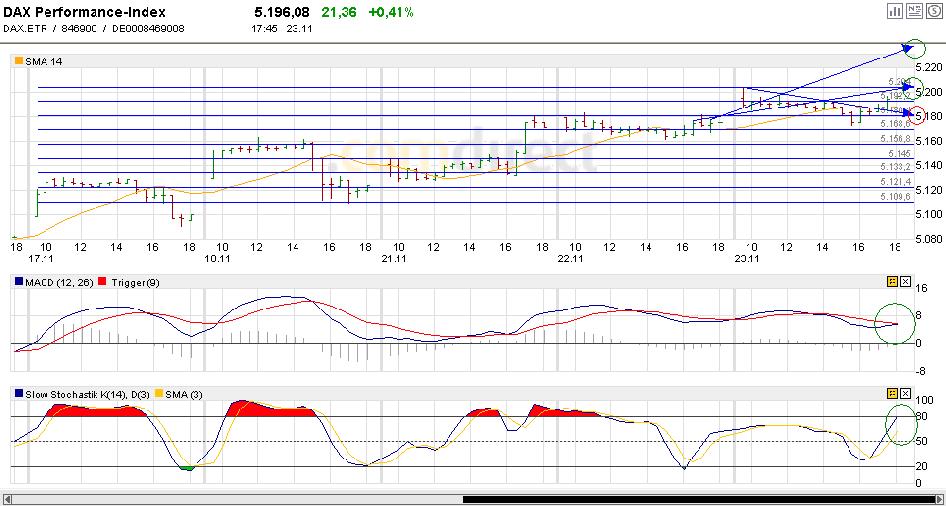
Task: Click the -8 label on MACD scale
Action: (x=921, y=372)
